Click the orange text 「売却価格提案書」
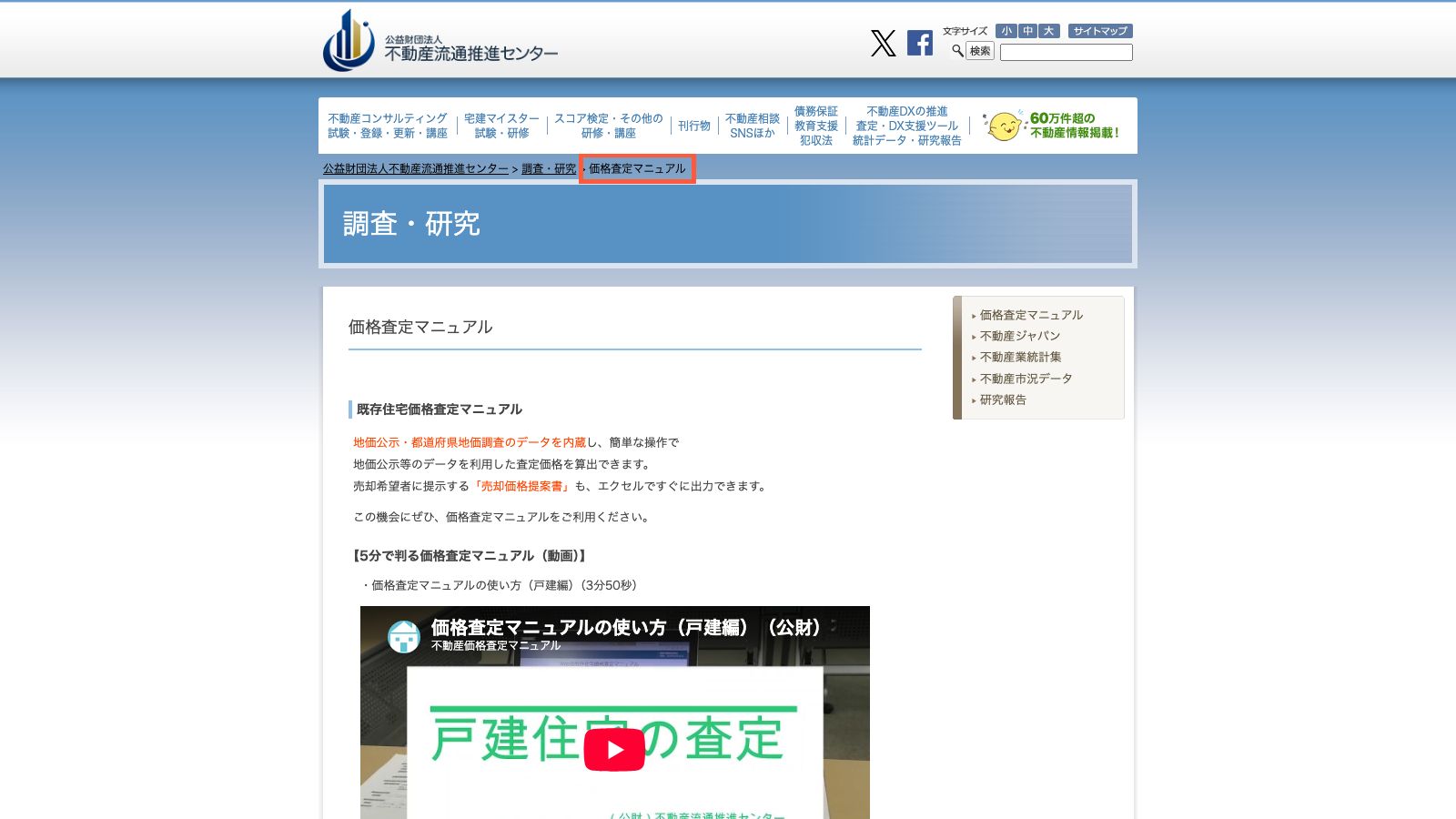1456x819 pixels. (521, 486)
